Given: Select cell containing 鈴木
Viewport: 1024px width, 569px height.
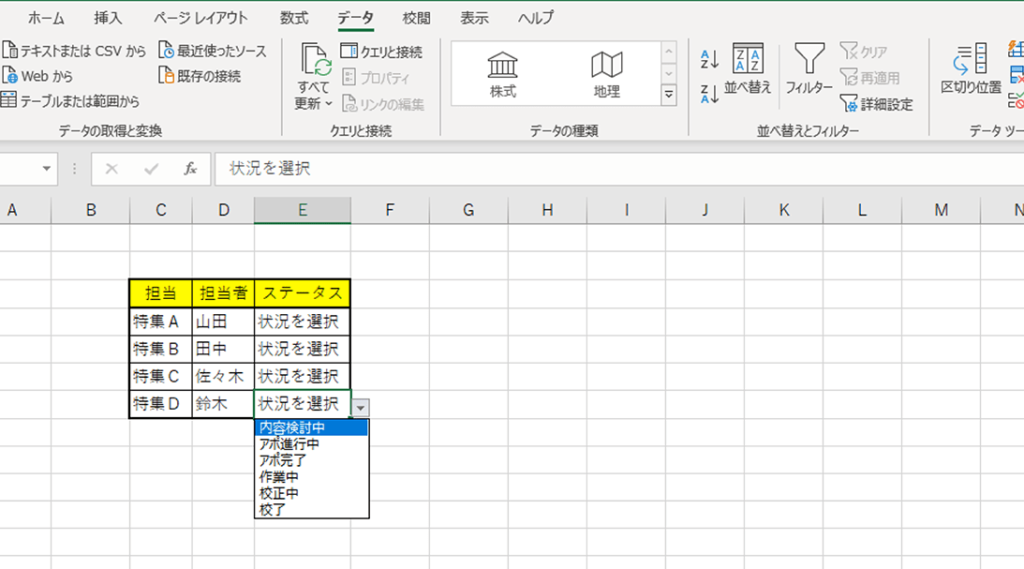Looking at the screenshot, I should 223,404.
